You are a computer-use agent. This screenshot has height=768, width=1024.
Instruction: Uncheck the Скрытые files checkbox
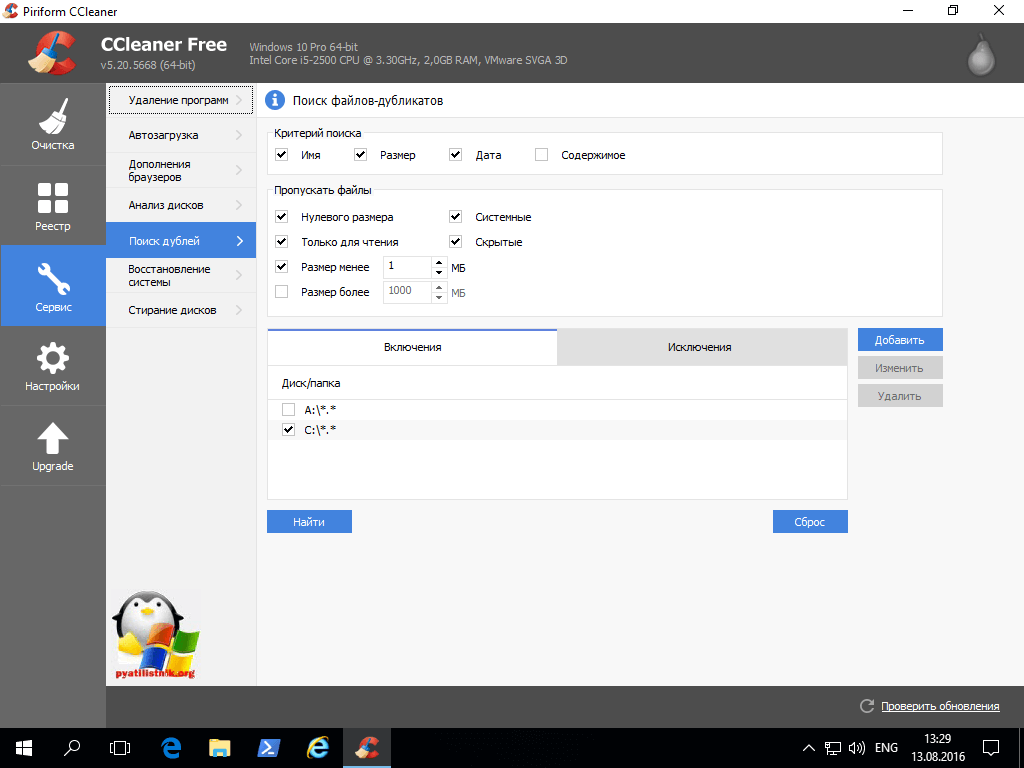456,242
